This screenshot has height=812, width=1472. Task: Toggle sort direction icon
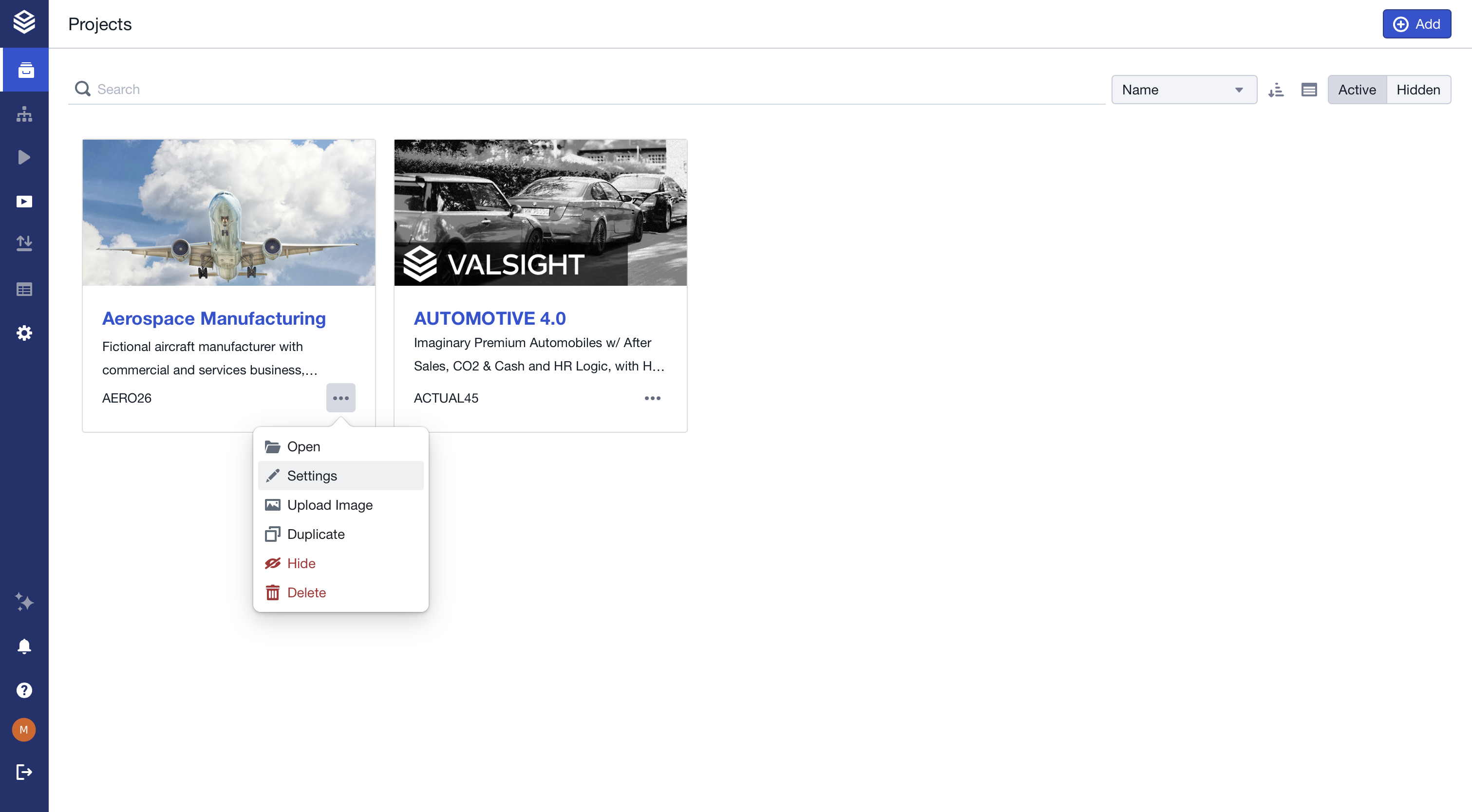coord(1275,90)
